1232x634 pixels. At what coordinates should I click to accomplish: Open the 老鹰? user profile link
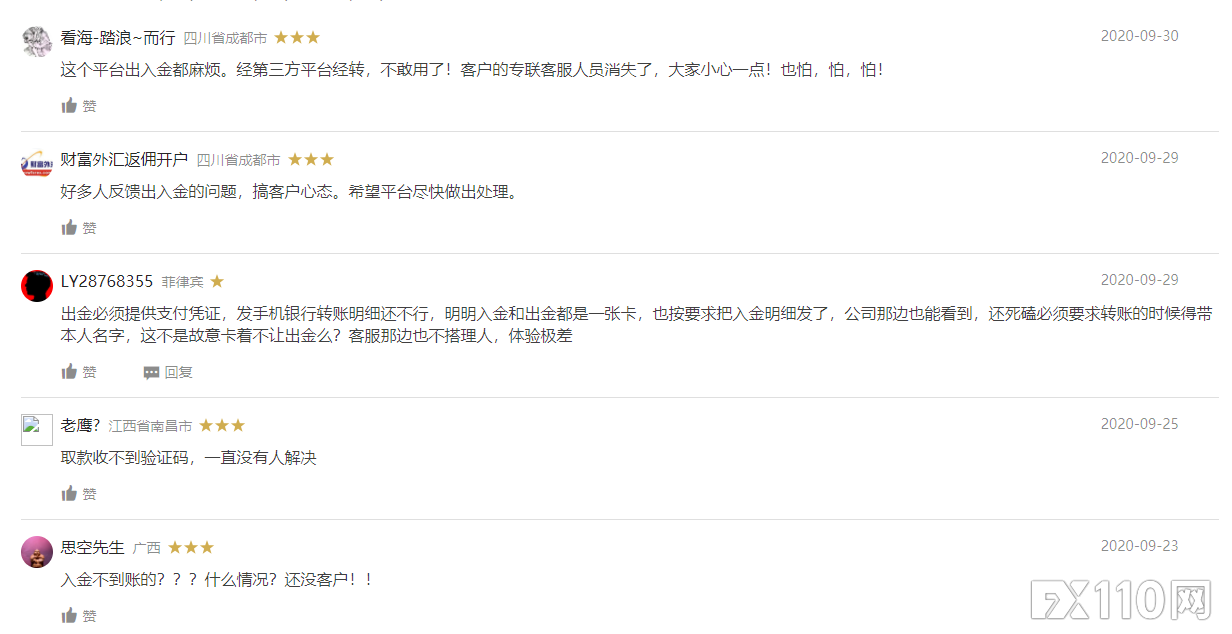[x=80, y=425]
